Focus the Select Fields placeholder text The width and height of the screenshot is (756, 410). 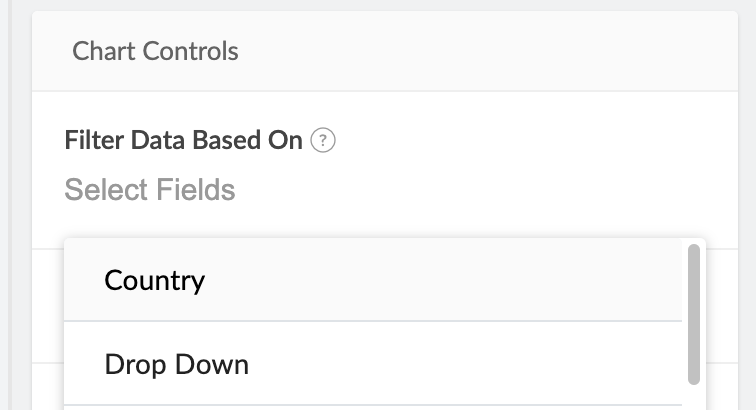tap(150, 189)
